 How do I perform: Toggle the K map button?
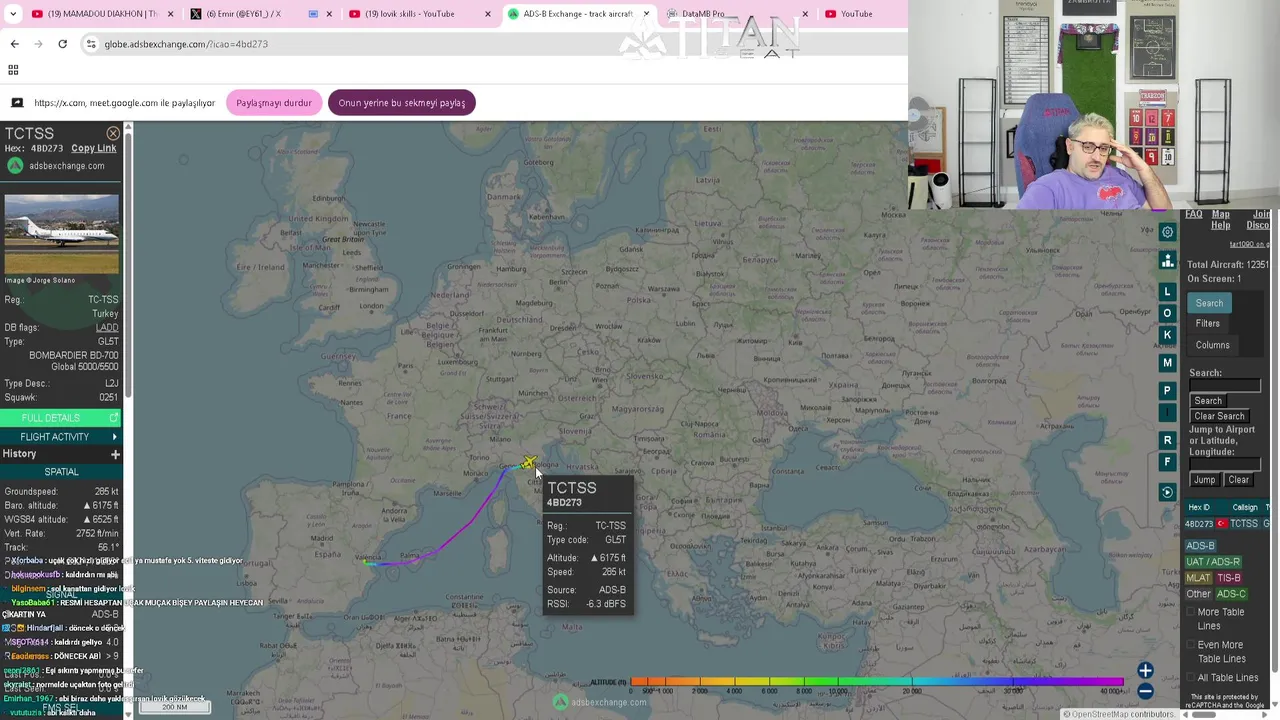[1167, 335]
